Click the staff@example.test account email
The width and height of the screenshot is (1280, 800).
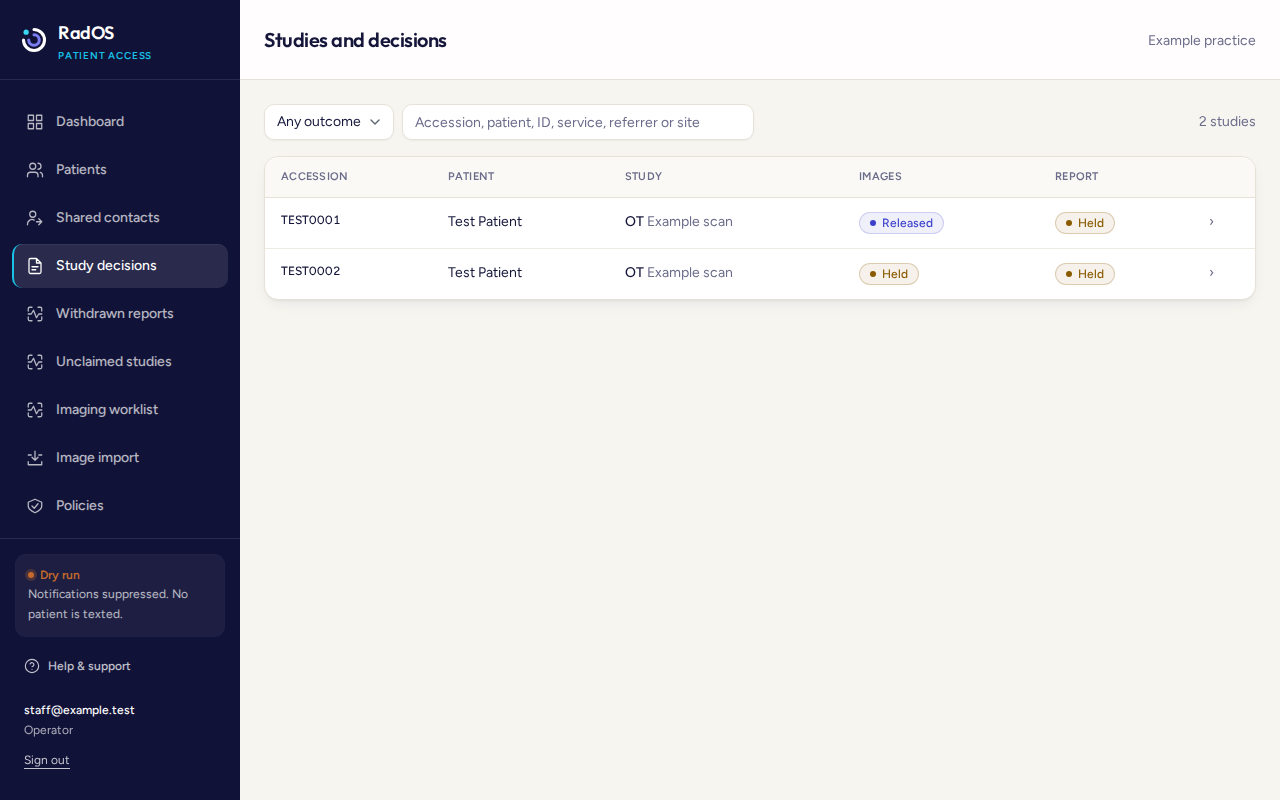[x=79, y=710]
